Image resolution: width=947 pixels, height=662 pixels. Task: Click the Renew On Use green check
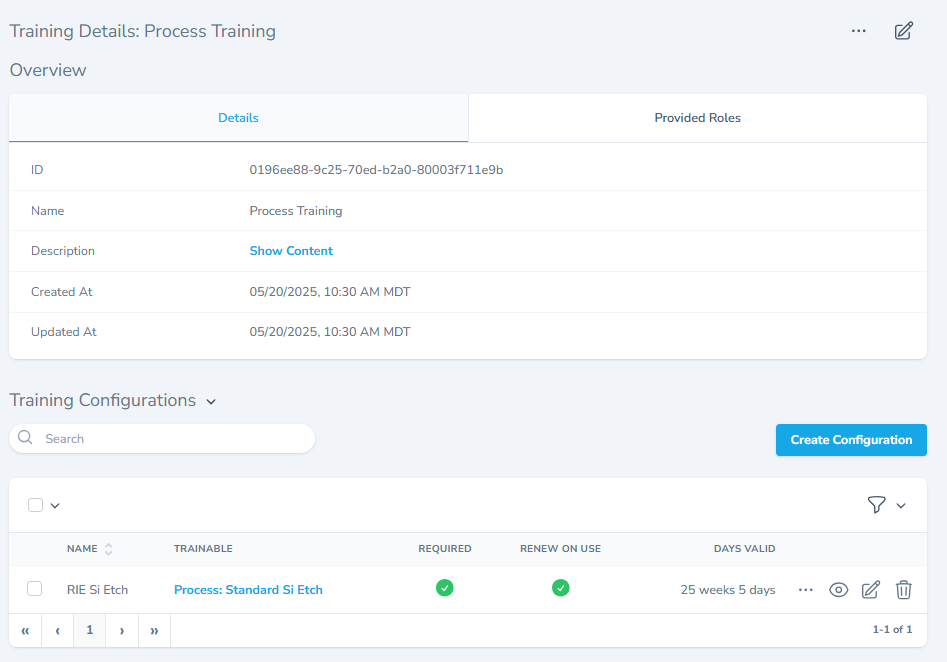tap(561, 588)
